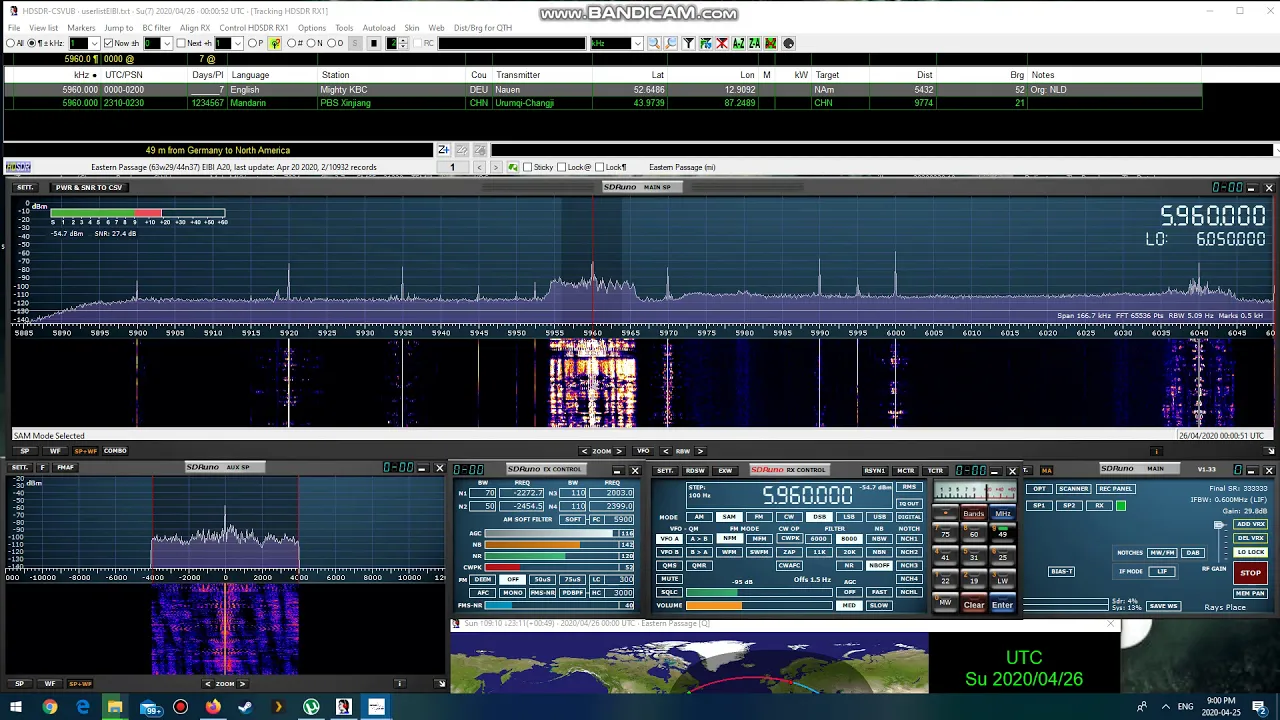Image resolution: width=1280 pixels, height=720 pixels.
Task: Open Microsoft Edge from the taskbar
Action: 82,707
